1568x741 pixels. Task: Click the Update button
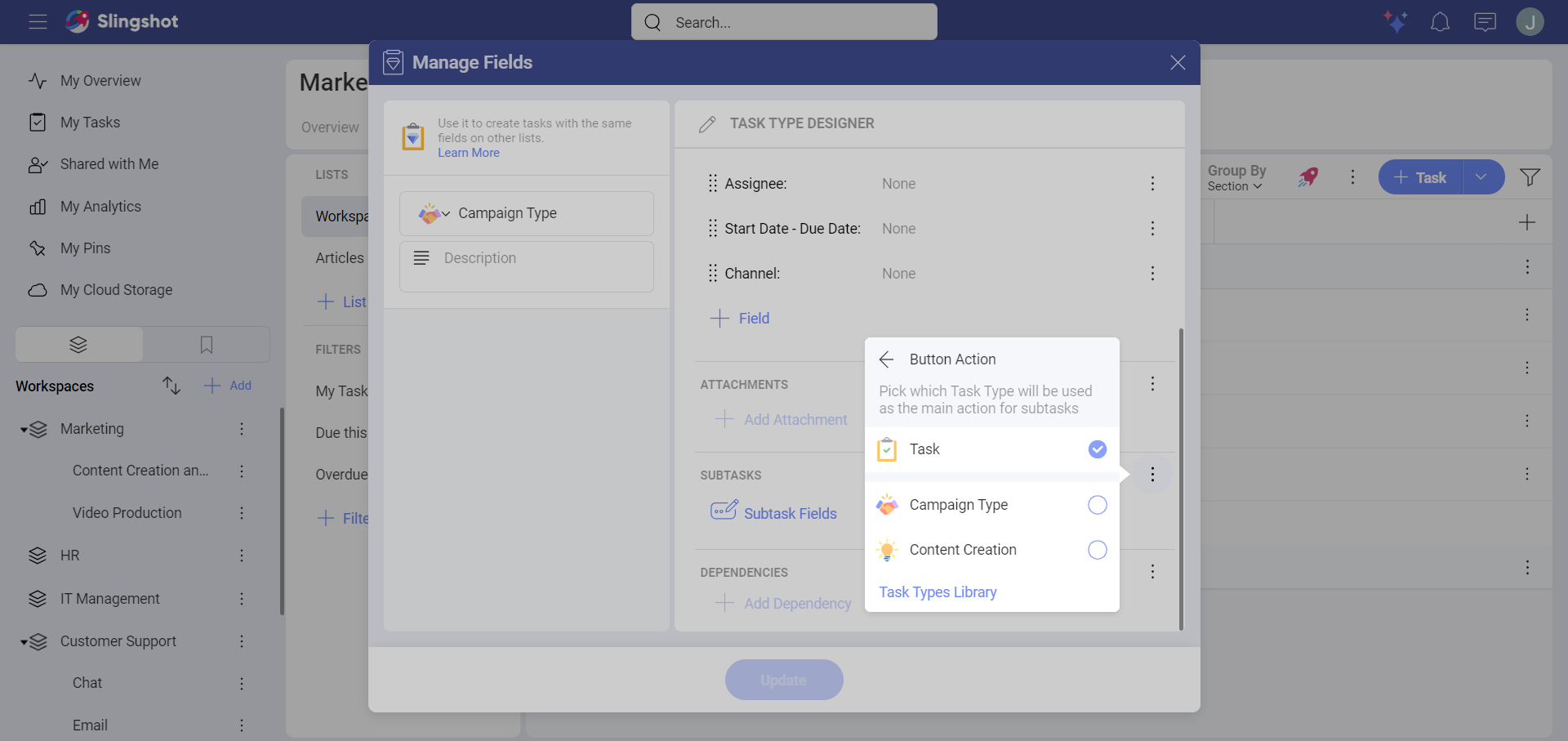(784, 680)
